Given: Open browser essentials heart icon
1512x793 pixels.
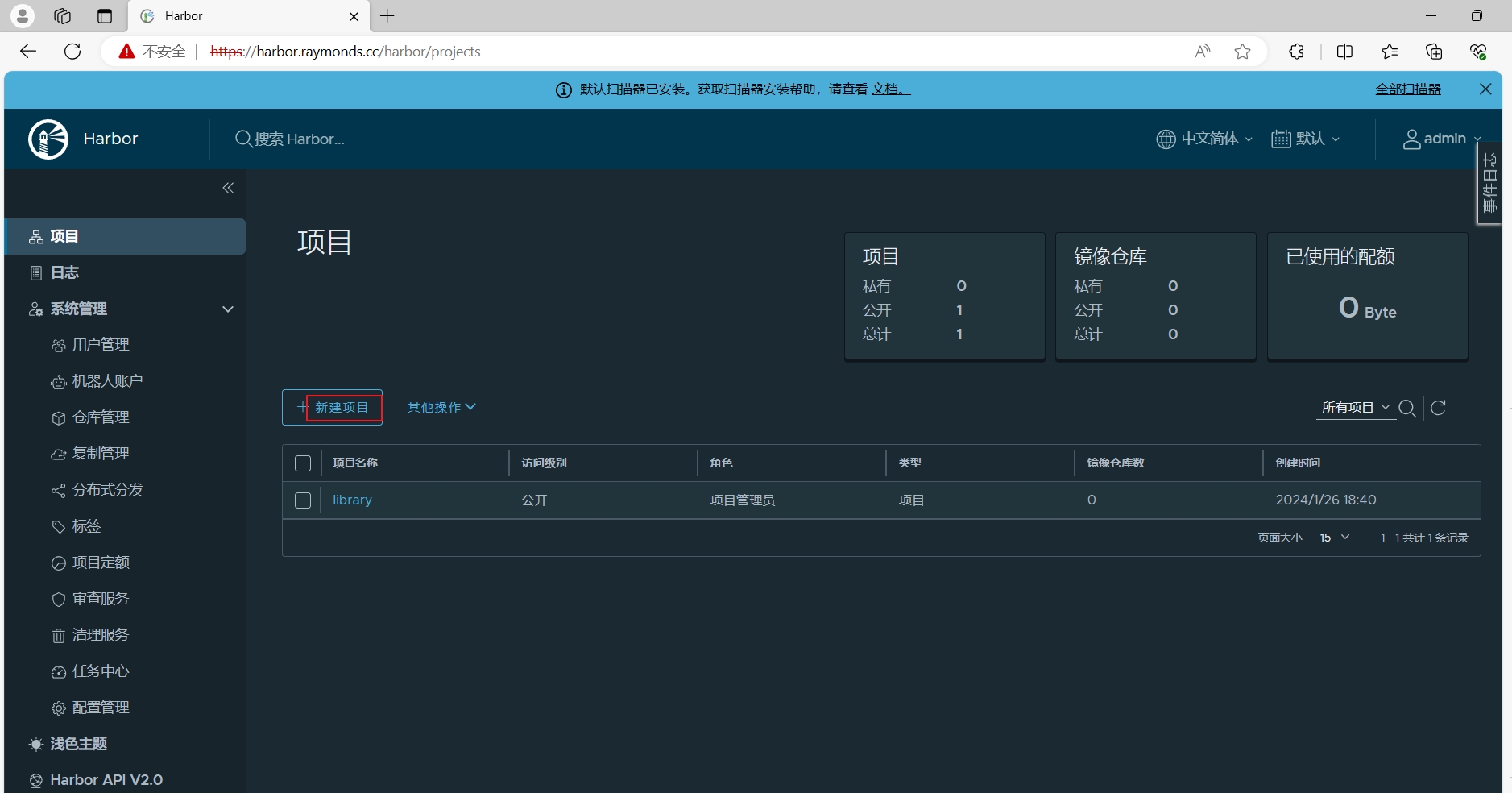Looking at the screenshot, I should click(1478, 52).
